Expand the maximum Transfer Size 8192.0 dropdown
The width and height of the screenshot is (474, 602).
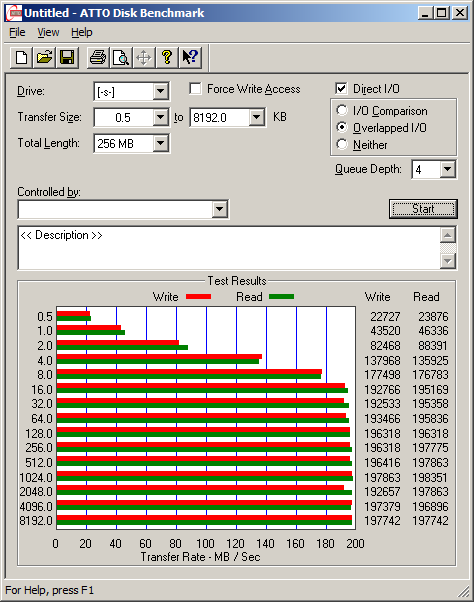(x=256, y=117)
